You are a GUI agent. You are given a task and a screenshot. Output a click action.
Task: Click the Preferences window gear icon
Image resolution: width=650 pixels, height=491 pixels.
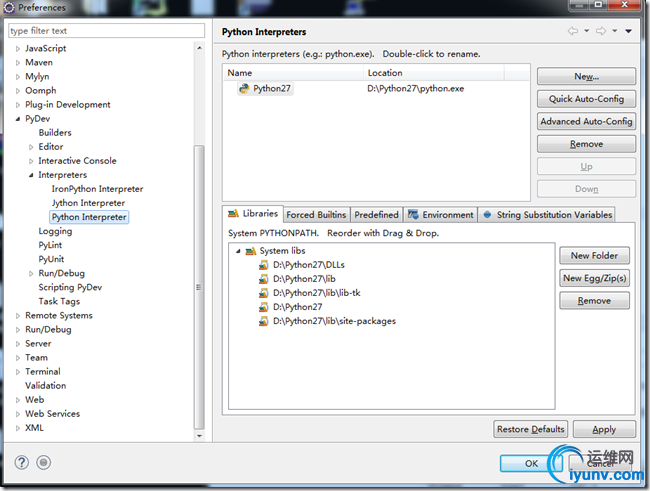pos(9,7)
